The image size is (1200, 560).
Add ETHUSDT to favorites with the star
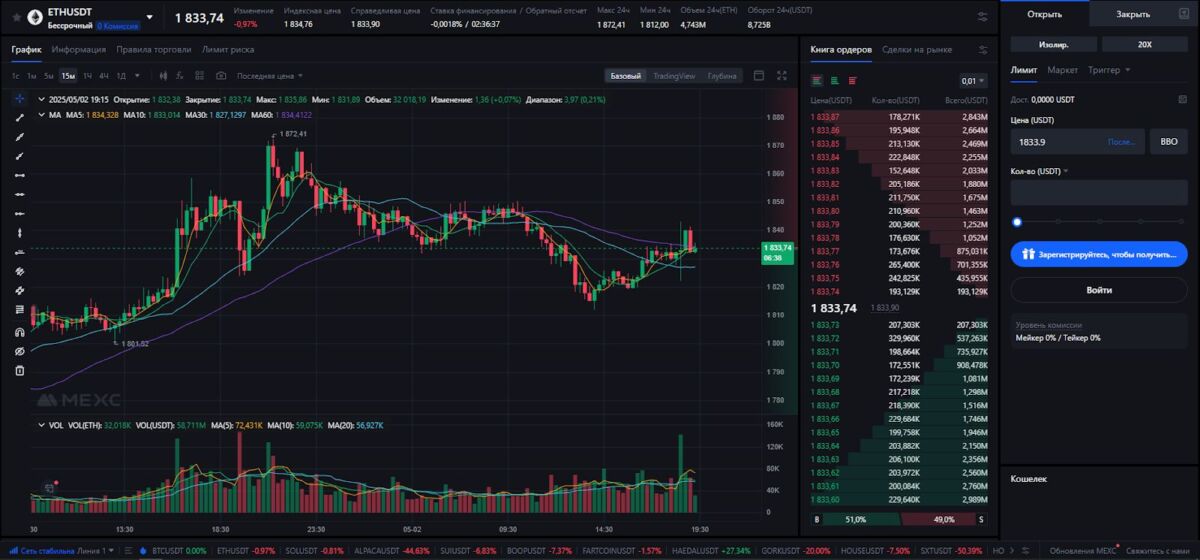coord(17,17)
